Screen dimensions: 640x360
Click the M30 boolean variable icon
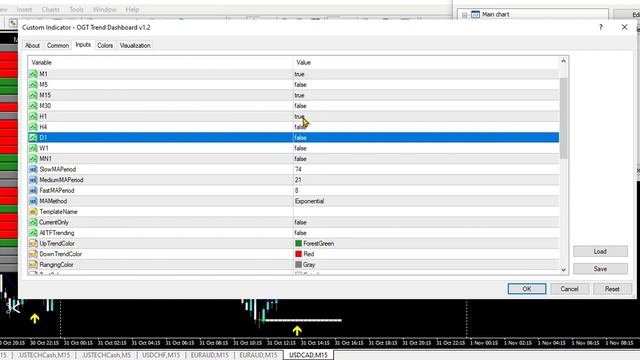[33, 106]
